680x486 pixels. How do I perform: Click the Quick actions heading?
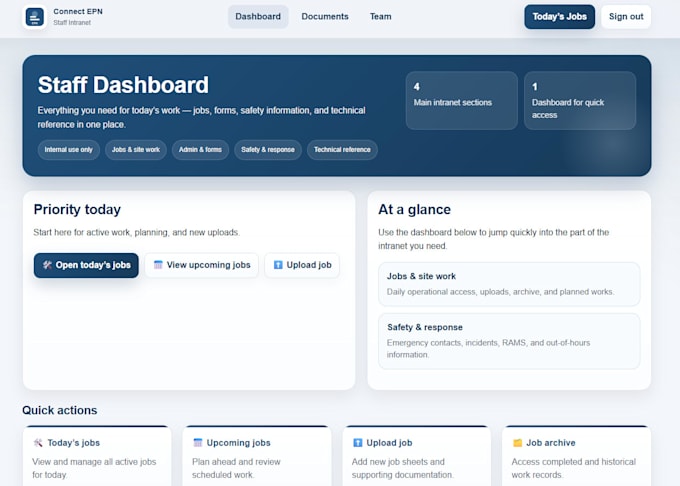click(x=60, y=410)
